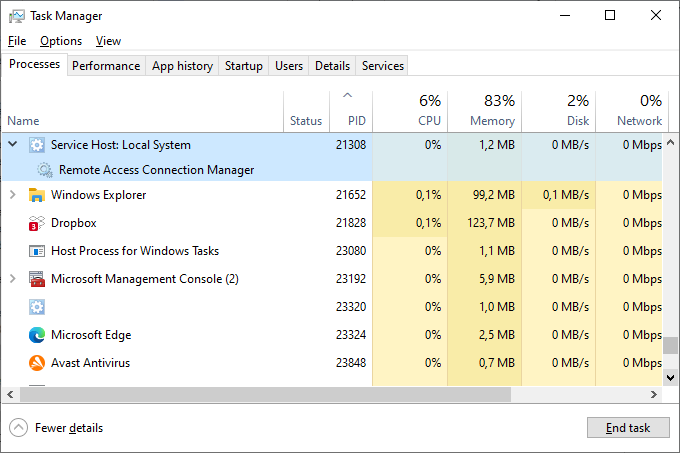680x453 pixels.
Task: Click the Fewer details circle arrow icon
Action: pos(18,428)
